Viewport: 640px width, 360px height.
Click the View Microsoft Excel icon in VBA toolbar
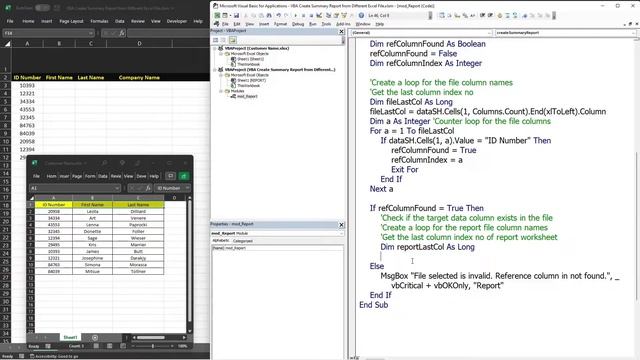pos(217,16)
